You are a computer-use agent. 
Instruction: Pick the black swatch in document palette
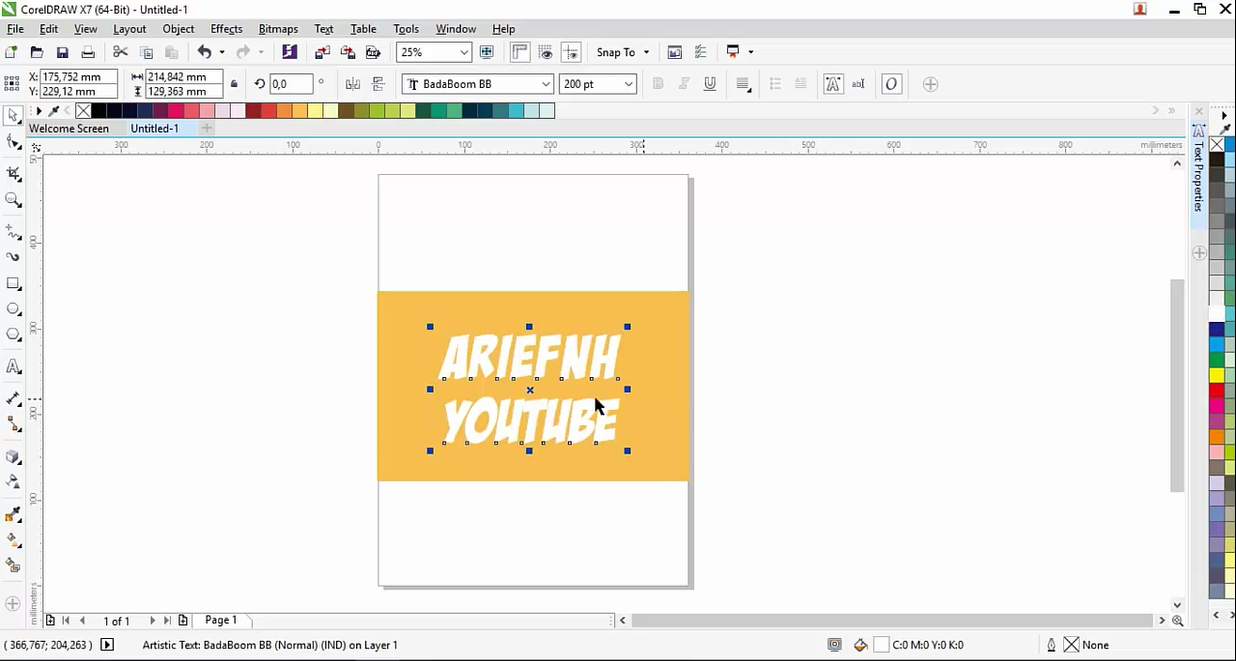pyautogui.click(x=99, y=111)
